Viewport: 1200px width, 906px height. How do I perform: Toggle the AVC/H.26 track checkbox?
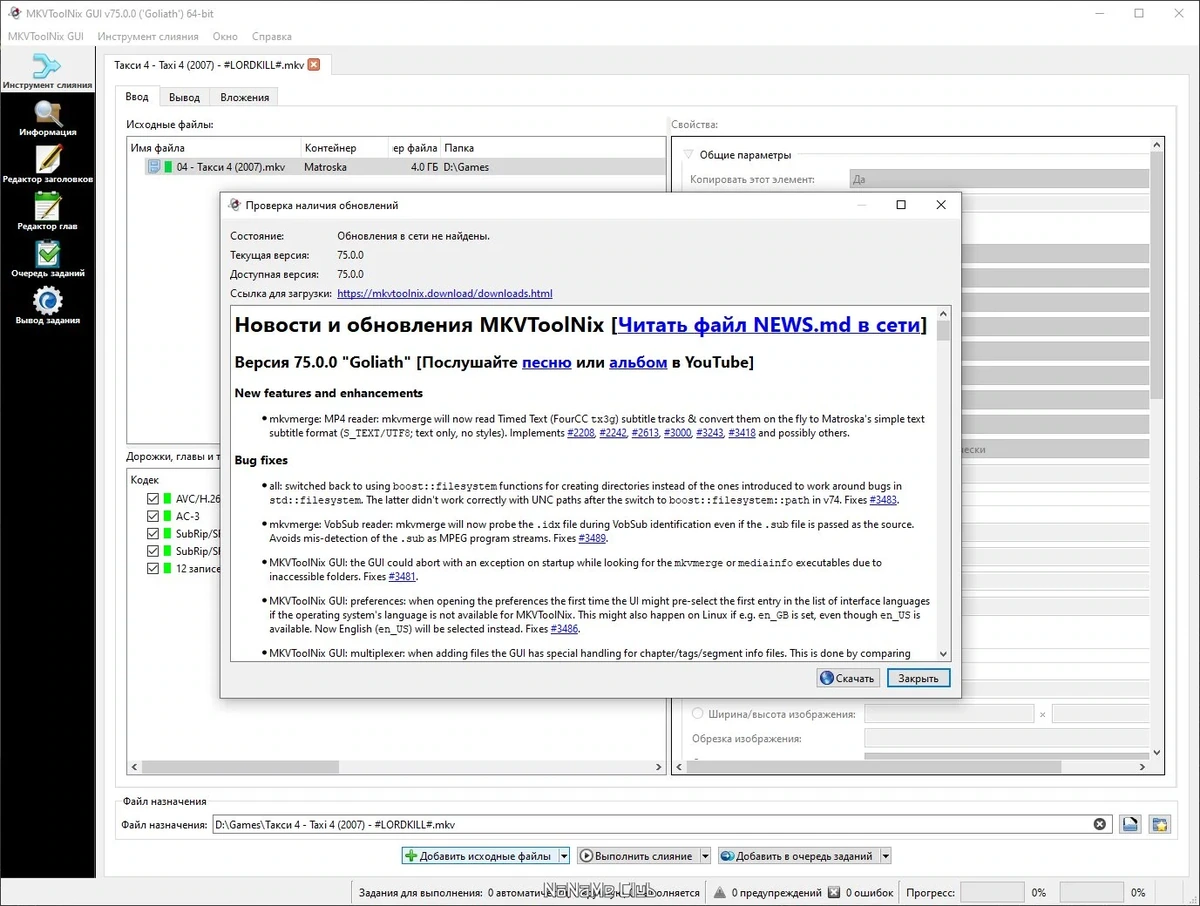pos(153,498)
